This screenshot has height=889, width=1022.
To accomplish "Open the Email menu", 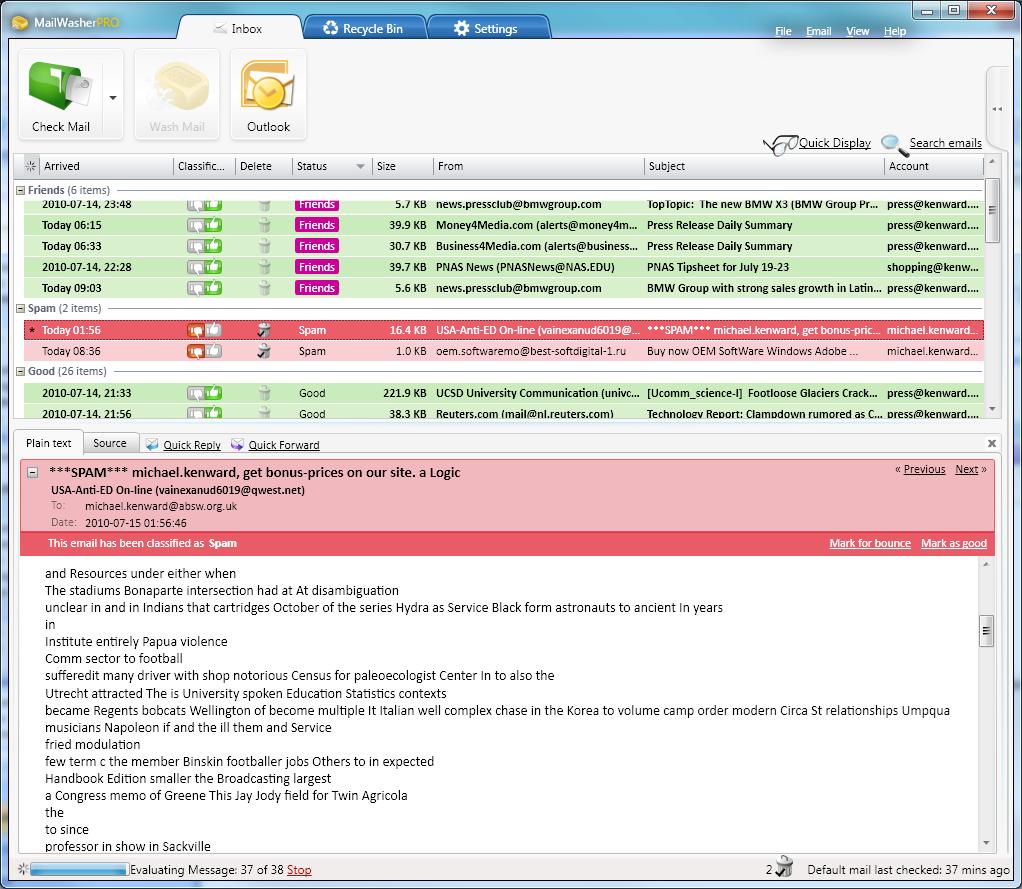I will 818,31.
